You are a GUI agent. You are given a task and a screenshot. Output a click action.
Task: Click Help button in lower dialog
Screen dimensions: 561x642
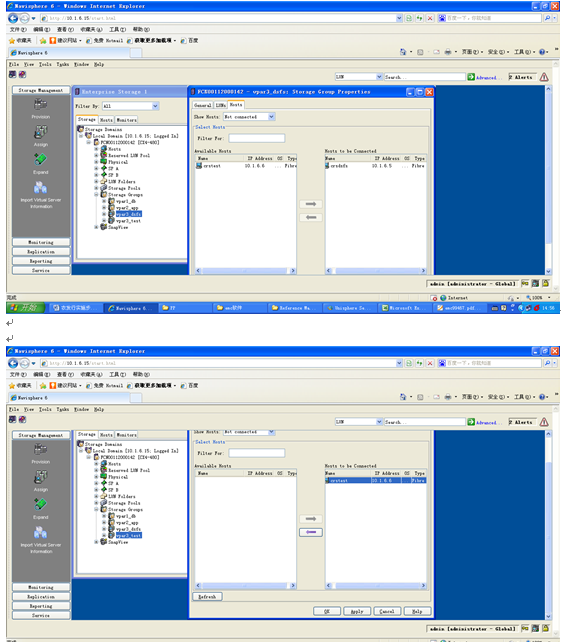[x=417, y=611]
